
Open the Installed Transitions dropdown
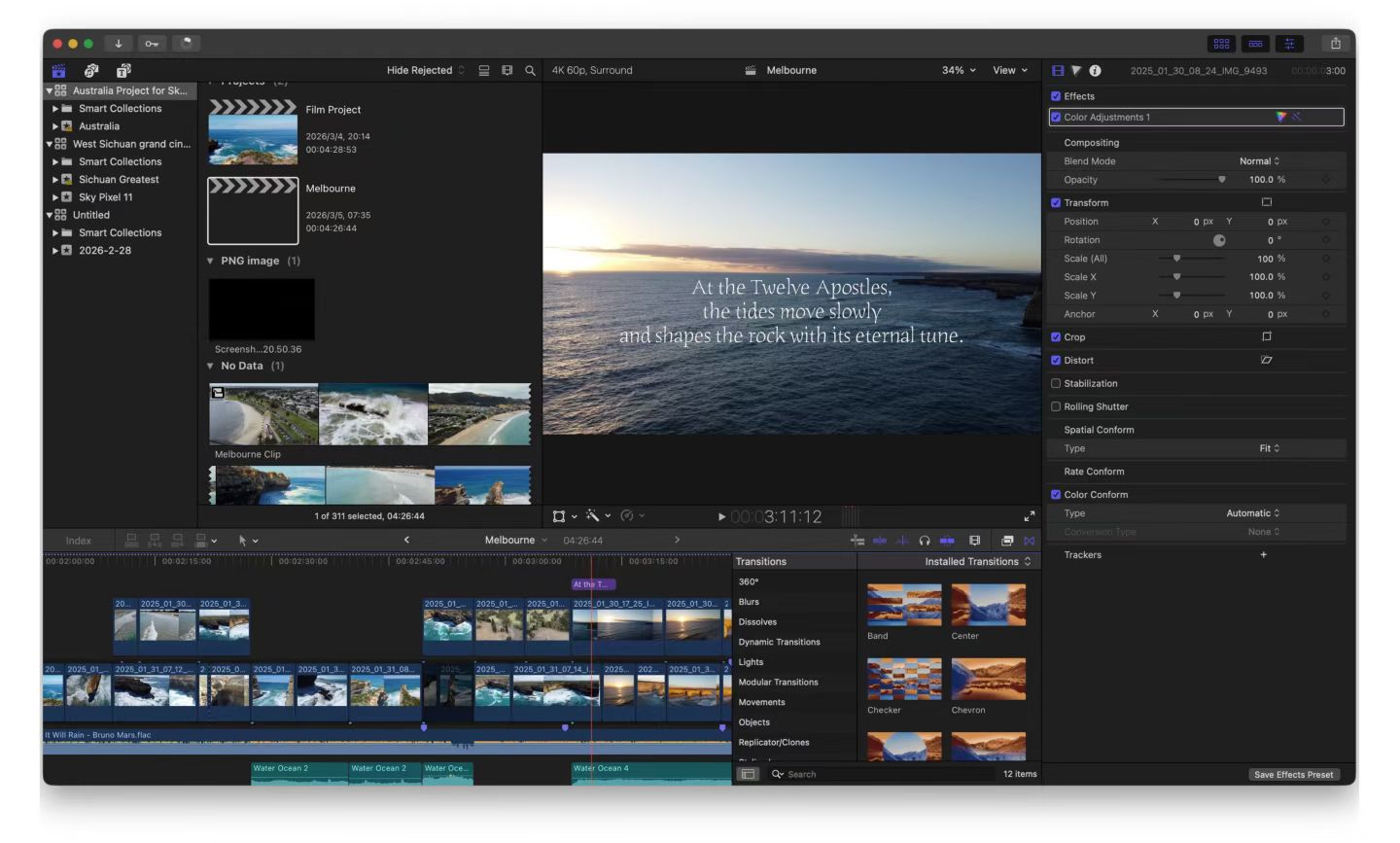point(977,561)
